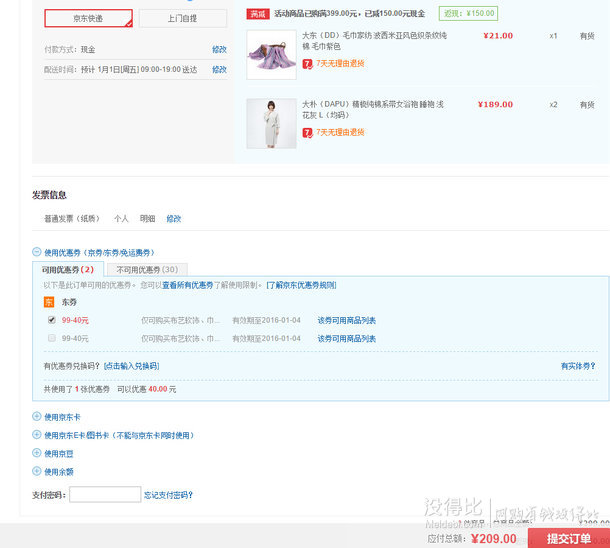Click the 7天无理由退货 text under the towel

(x=340, y=63)
